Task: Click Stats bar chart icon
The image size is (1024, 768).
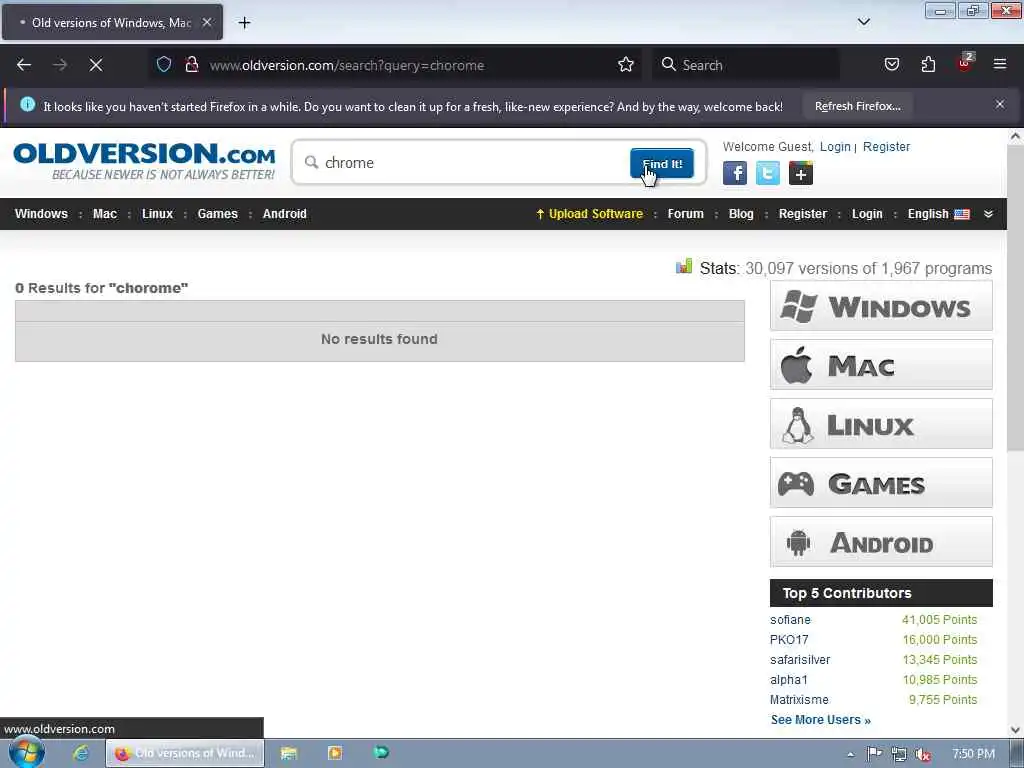Action: click(x=684, y=266)
